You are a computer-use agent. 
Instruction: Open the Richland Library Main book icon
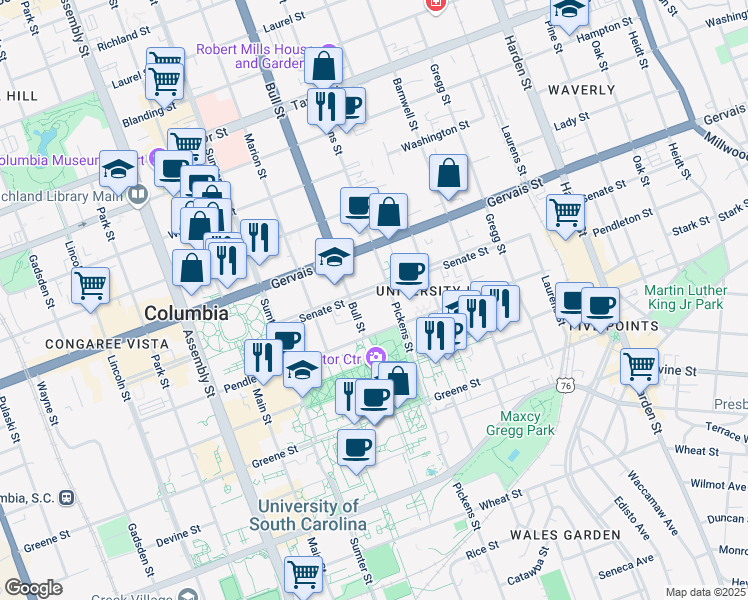click(138, 194)
